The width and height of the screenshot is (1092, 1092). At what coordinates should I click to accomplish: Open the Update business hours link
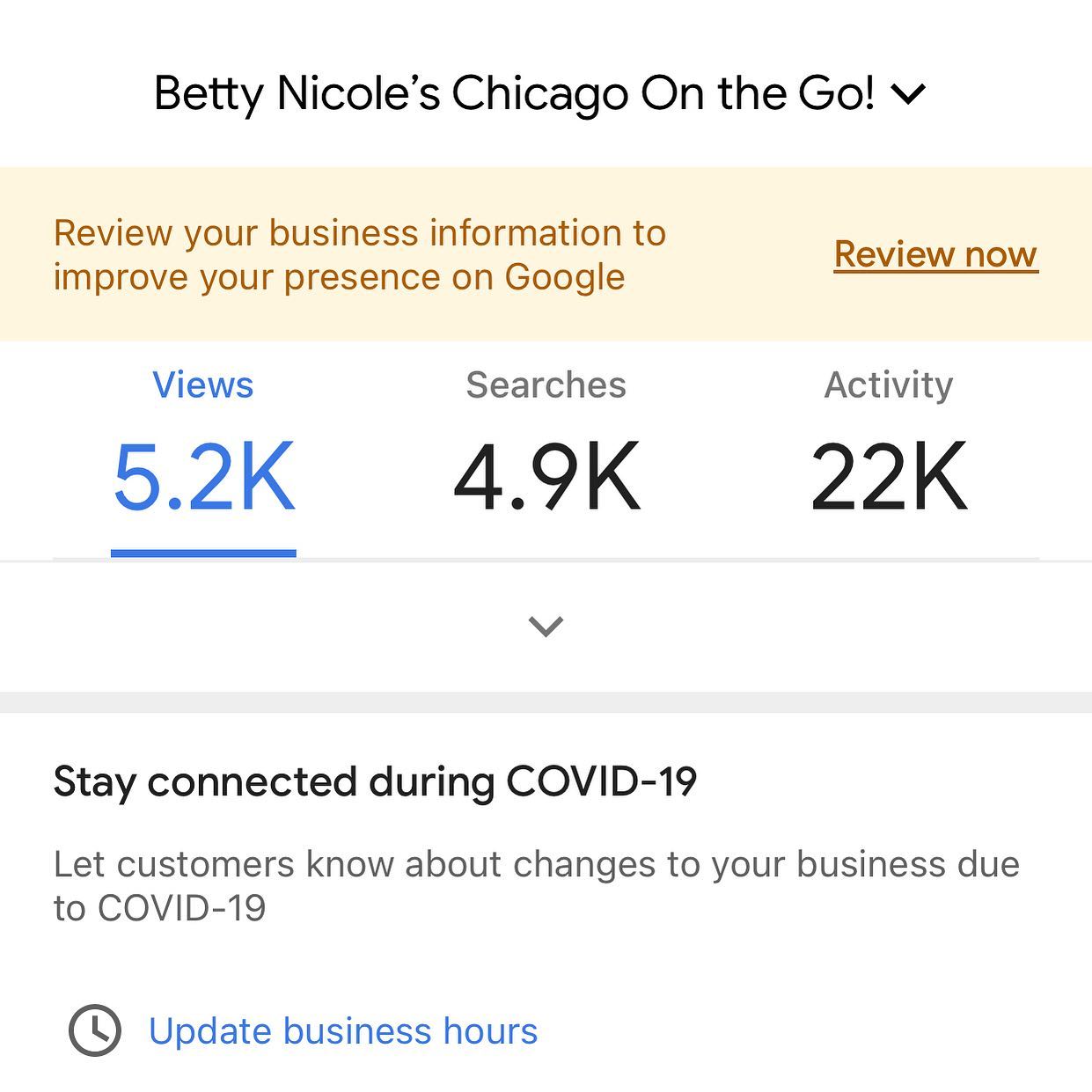343,1031
